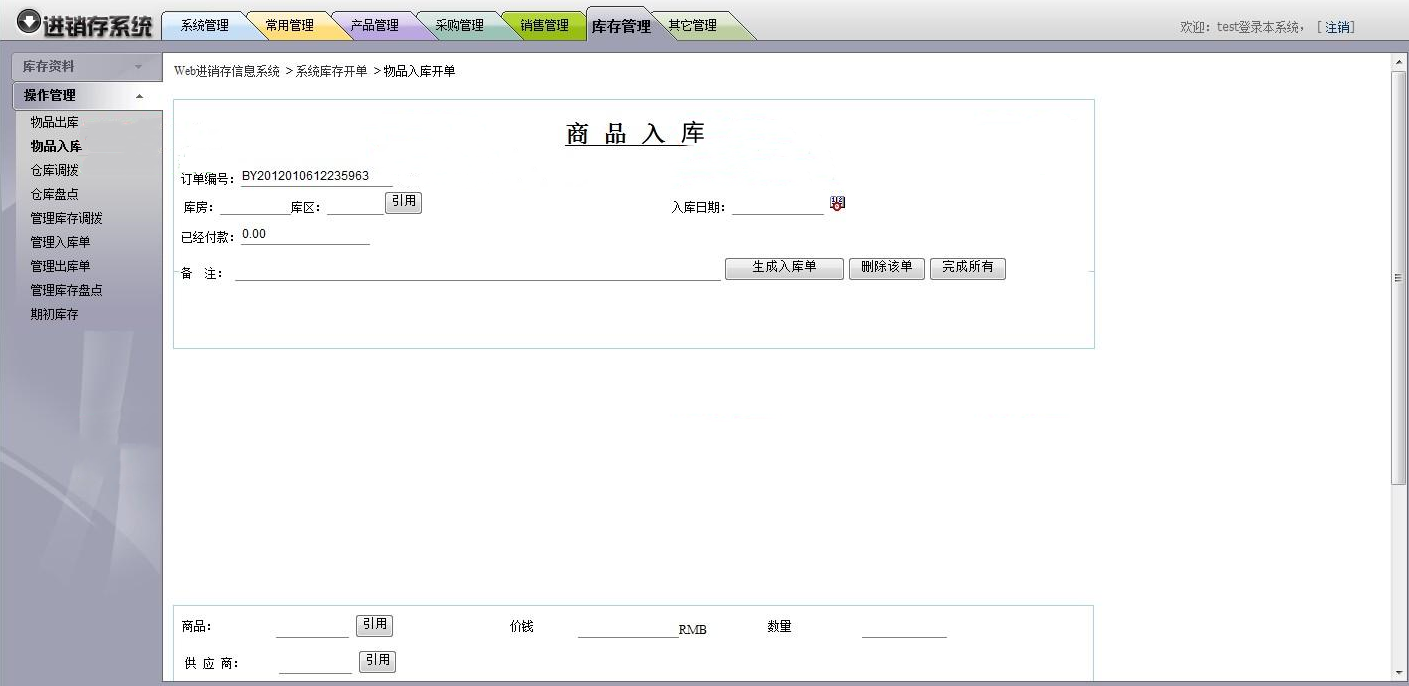Select the 产品管理 tab
Screen dimensions: 1409x686
click(x=374, y=26)
